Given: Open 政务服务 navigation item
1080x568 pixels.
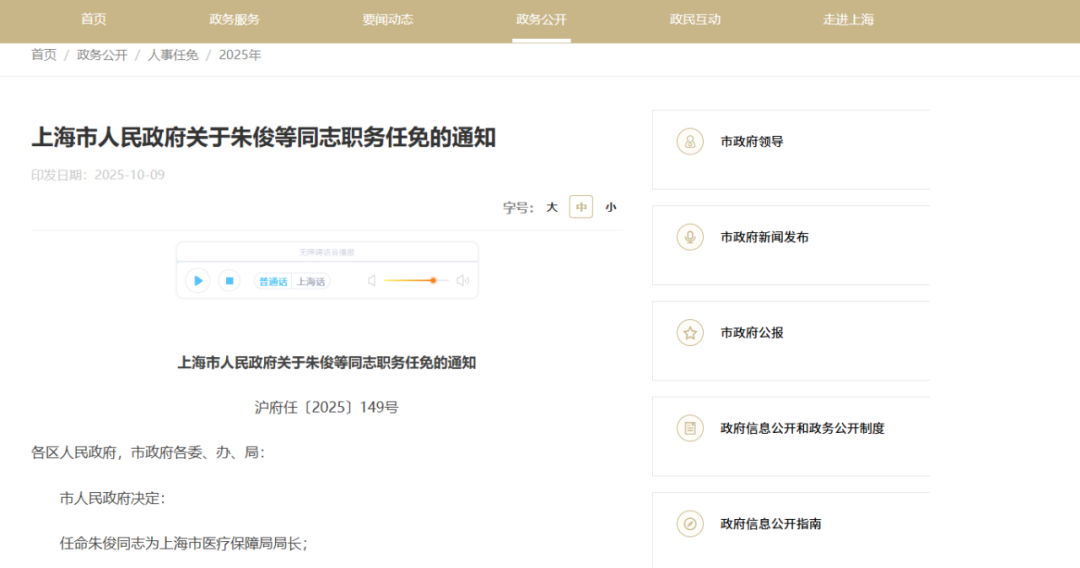Looking at the screenshot, I should tap(234, 19).
